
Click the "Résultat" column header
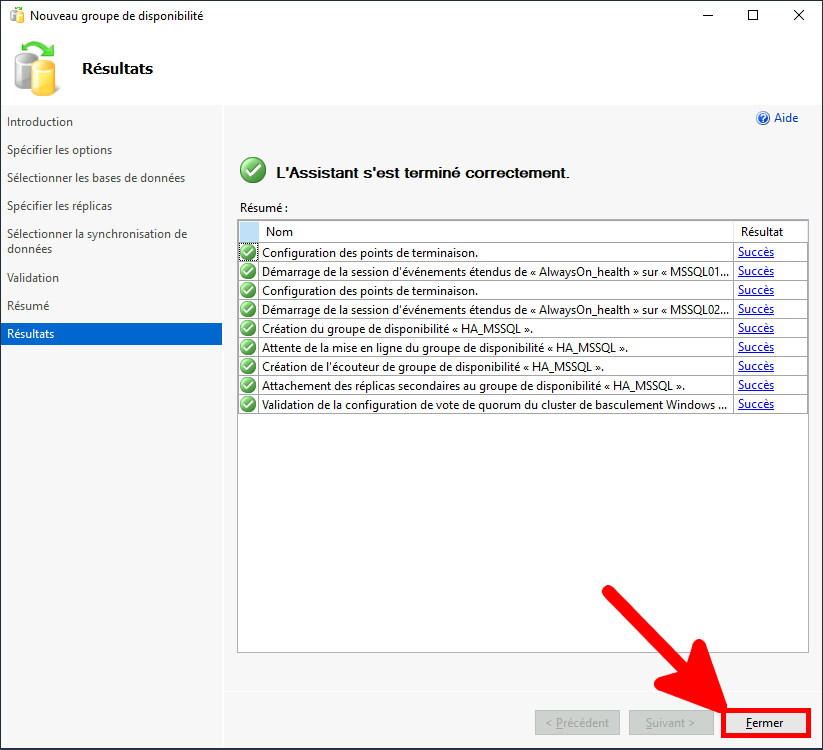[761, 231]
